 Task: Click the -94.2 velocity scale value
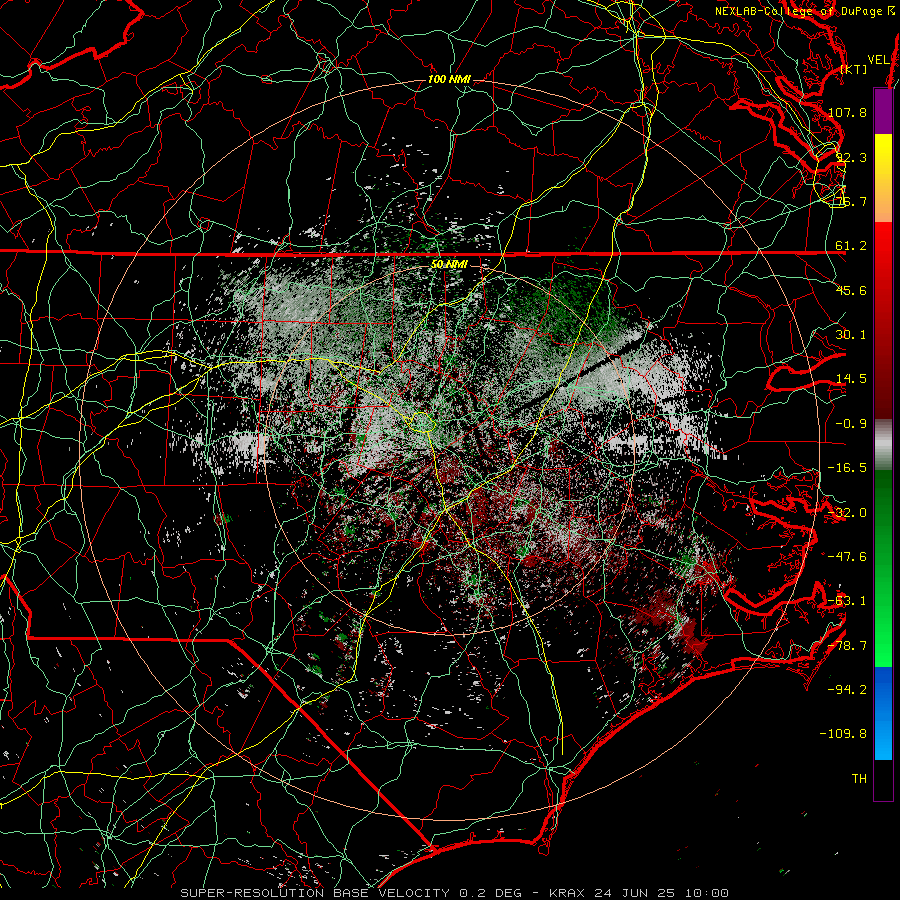tap(847, 690)
